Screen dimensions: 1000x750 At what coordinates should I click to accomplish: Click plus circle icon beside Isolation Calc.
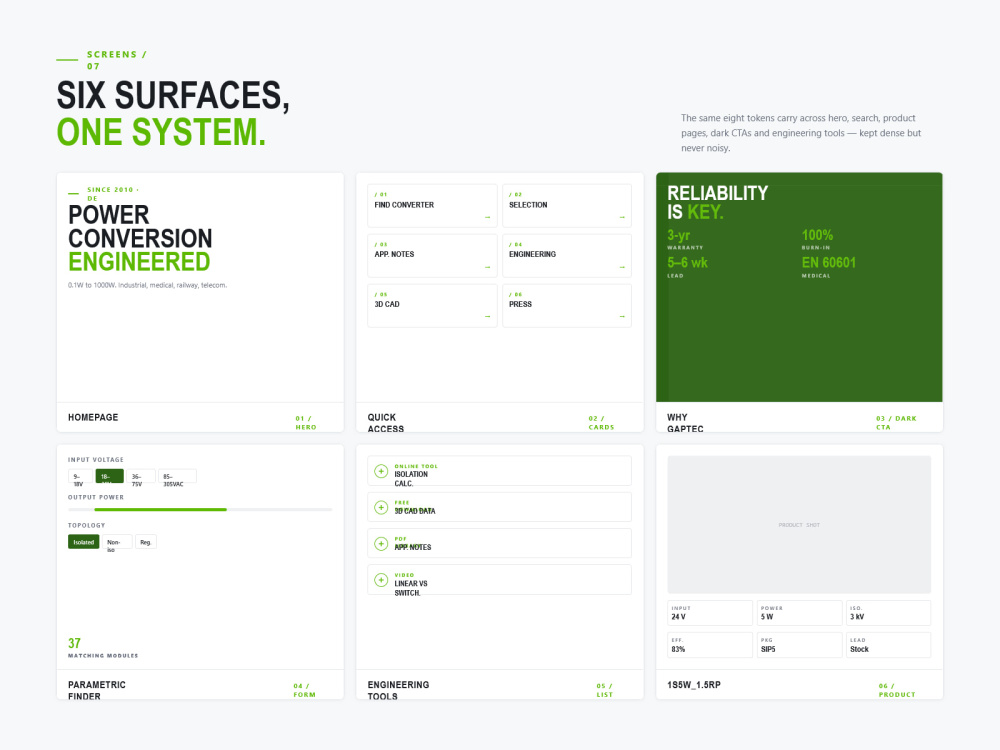381,471
